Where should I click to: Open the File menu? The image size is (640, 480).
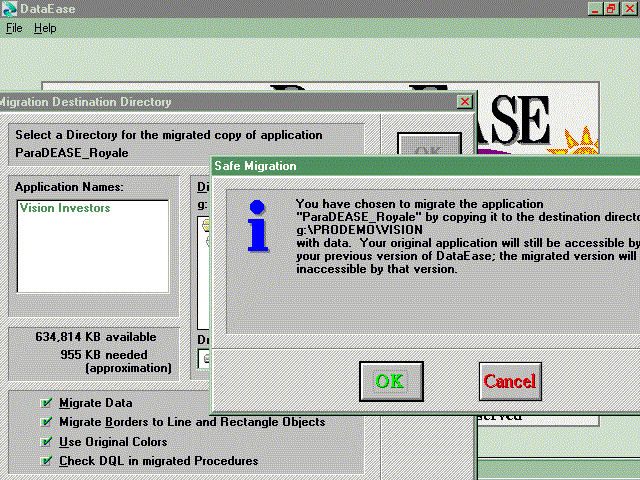(x=14, y=28)
